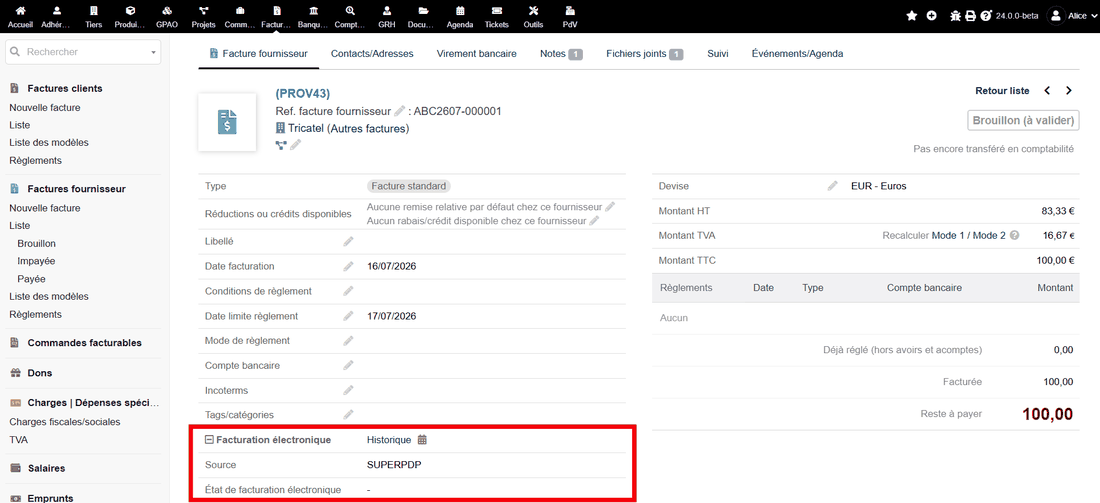Image resolution: width=1100 pixels, height=503 pixels.
Task: Open Charges fiscales/sociales menu entry
Action: point(65,422)
